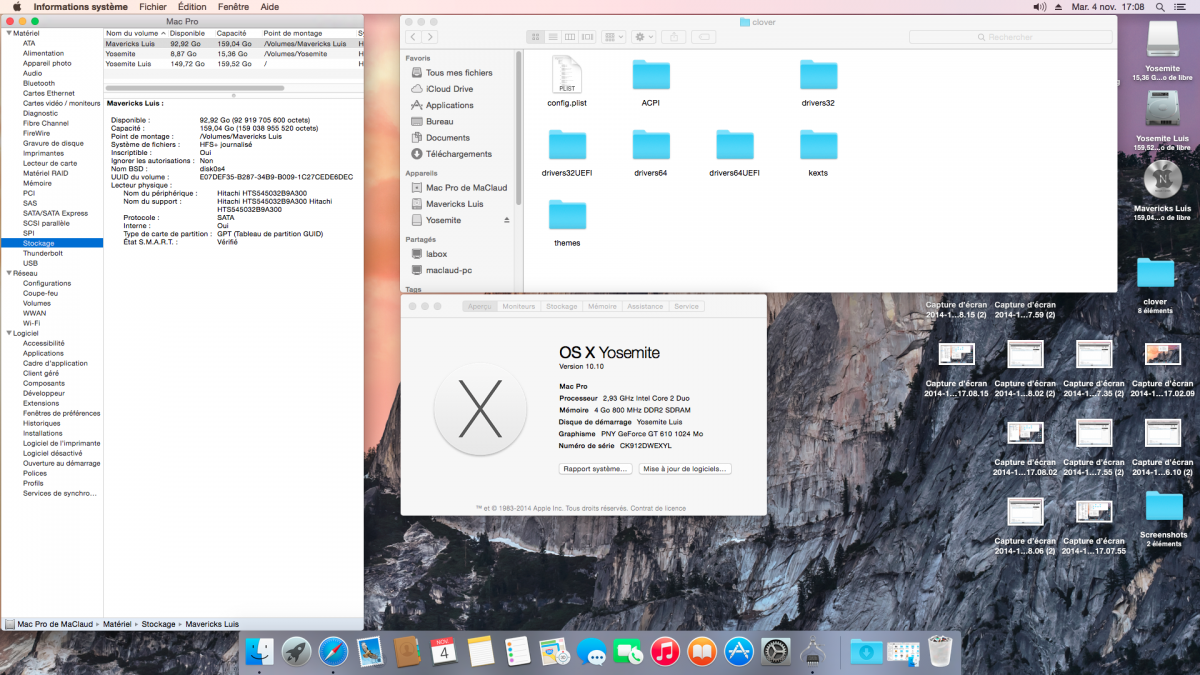This screenshot has height=675, width=1200.
Task: Click the Finder Rechercher search field
Action: coord(1010,37)
